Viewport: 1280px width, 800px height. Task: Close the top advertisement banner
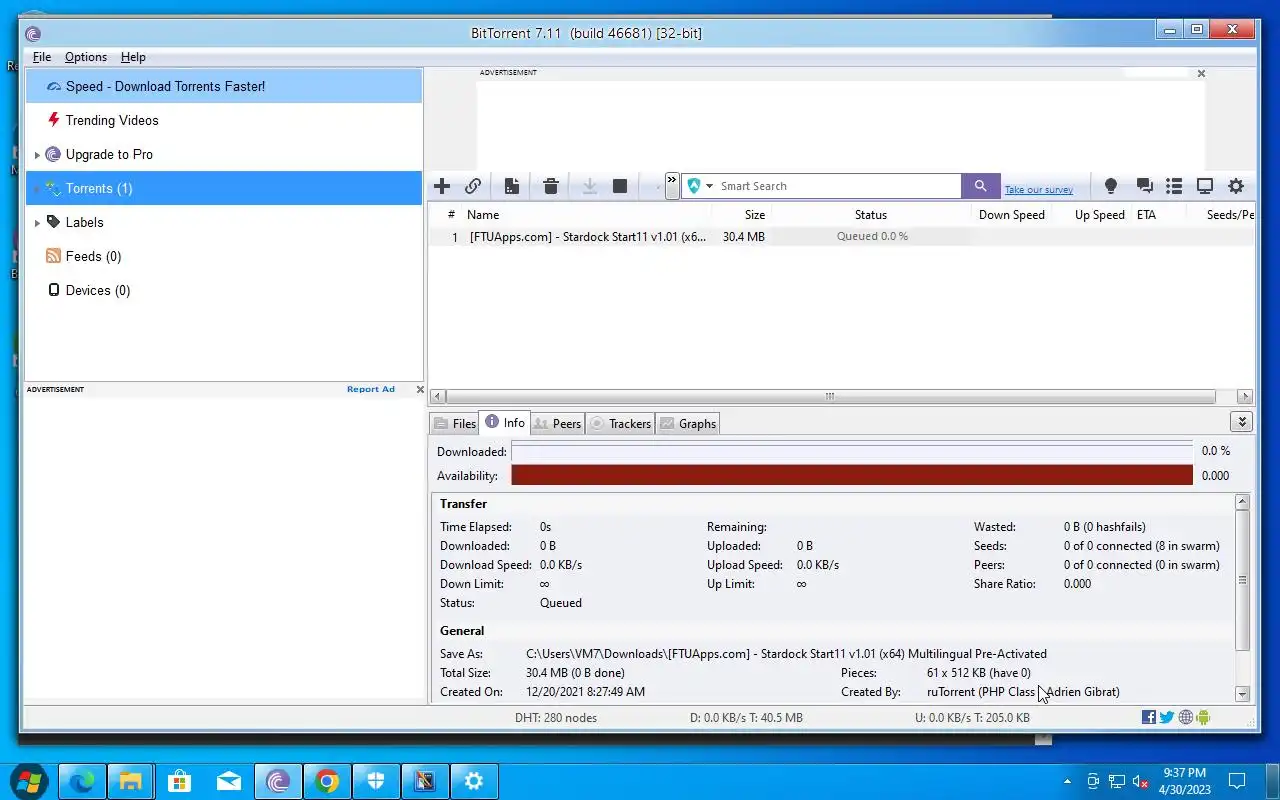coord(1201,73)
